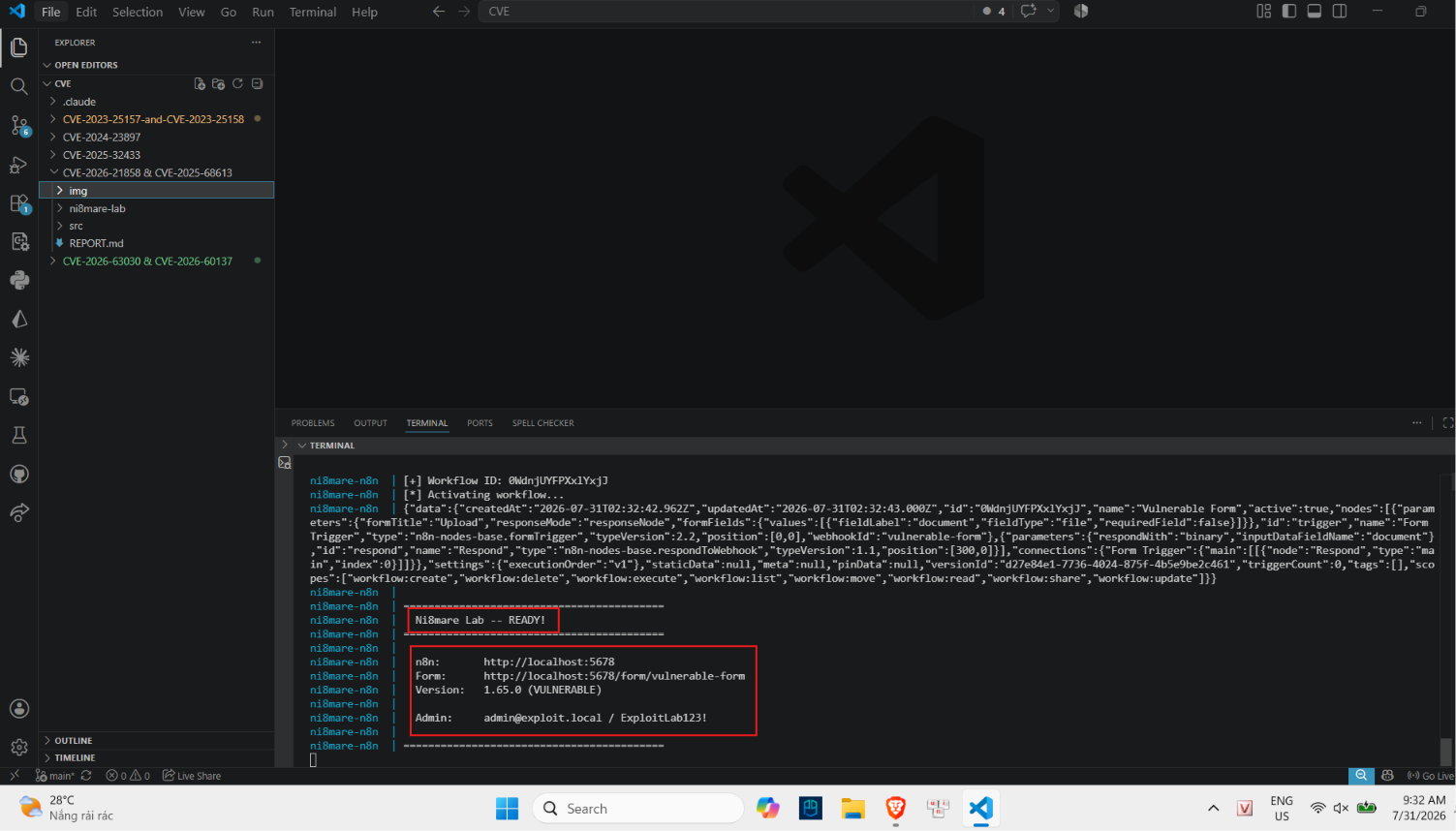Image resolution: width=1456 pixels, height=831 pixels.
Task: Click the Claude asterisk icon in activity bar
Action: pos(18,357)
